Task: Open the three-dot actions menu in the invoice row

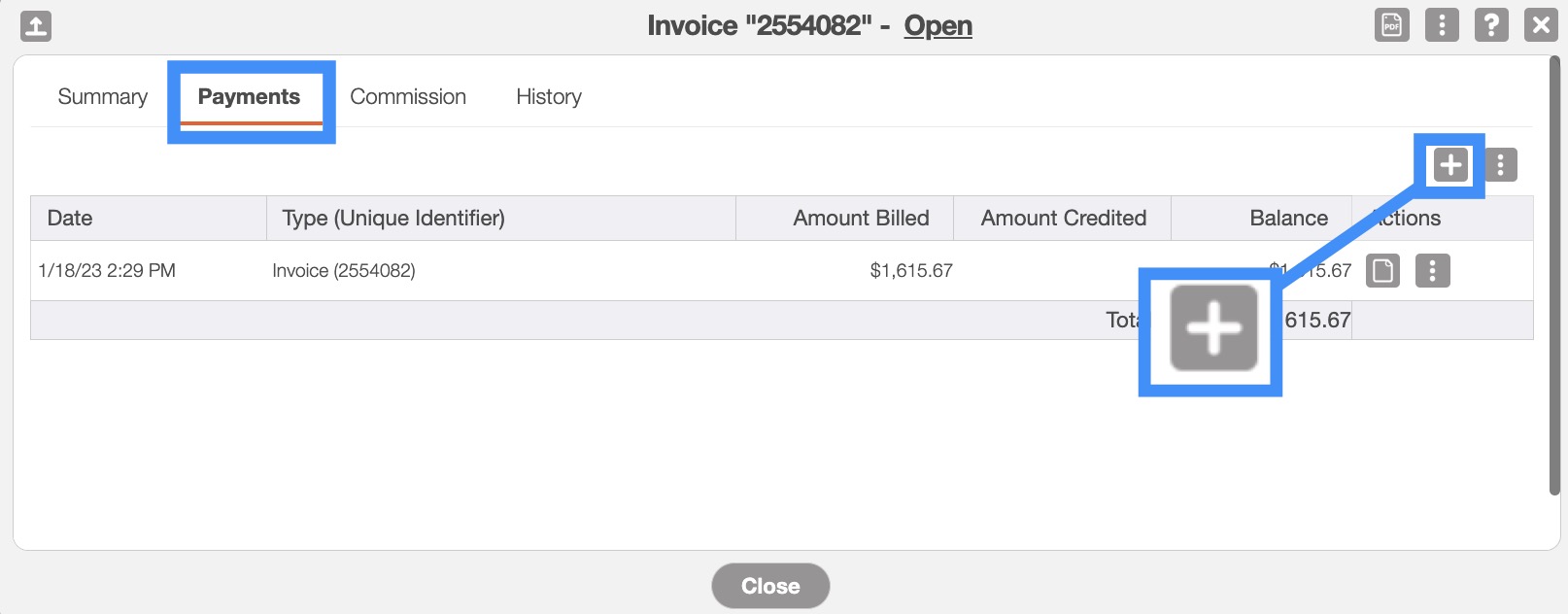Action: tap(1432, 271)
